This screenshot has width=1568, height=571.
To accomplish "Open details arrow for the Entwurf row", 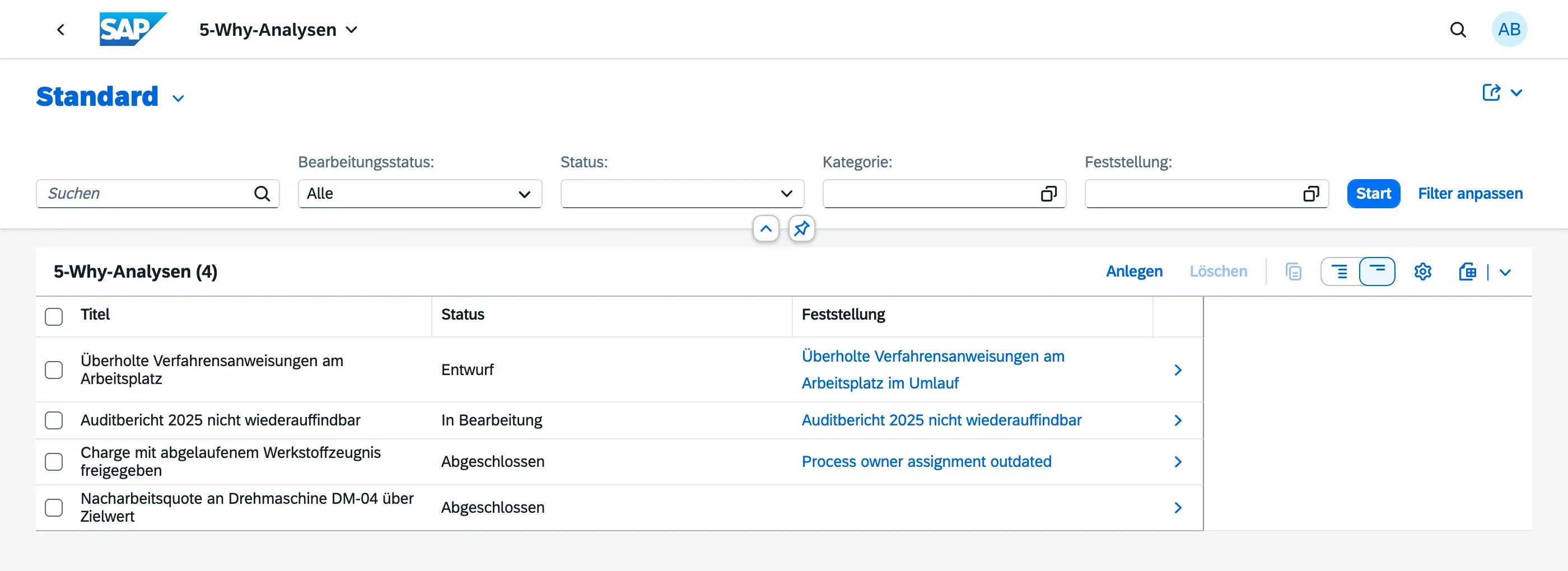I will pos(1178,370).
